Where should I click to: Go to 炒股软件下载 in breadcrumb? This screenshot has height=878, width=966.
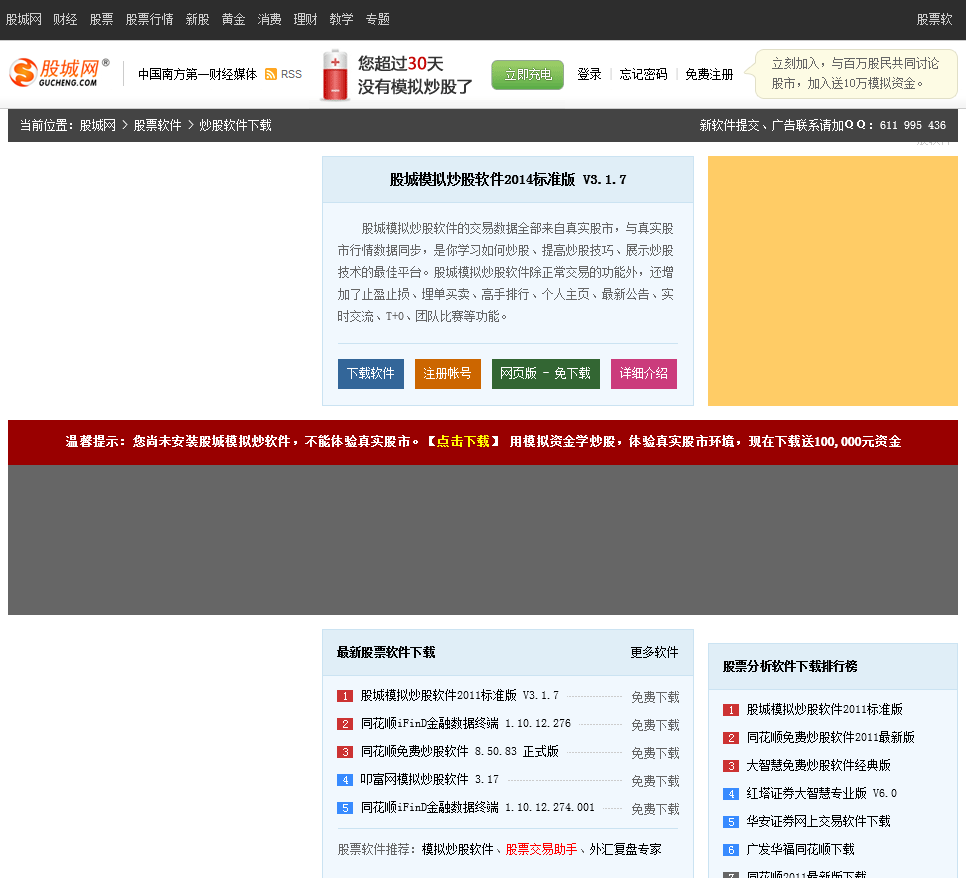(235, 126)
